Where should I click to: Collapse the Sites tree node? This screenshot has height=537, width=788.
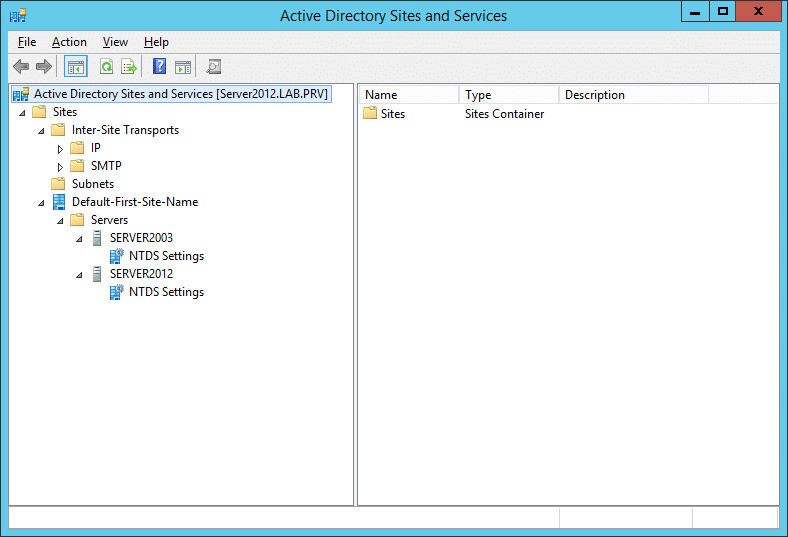22,113
